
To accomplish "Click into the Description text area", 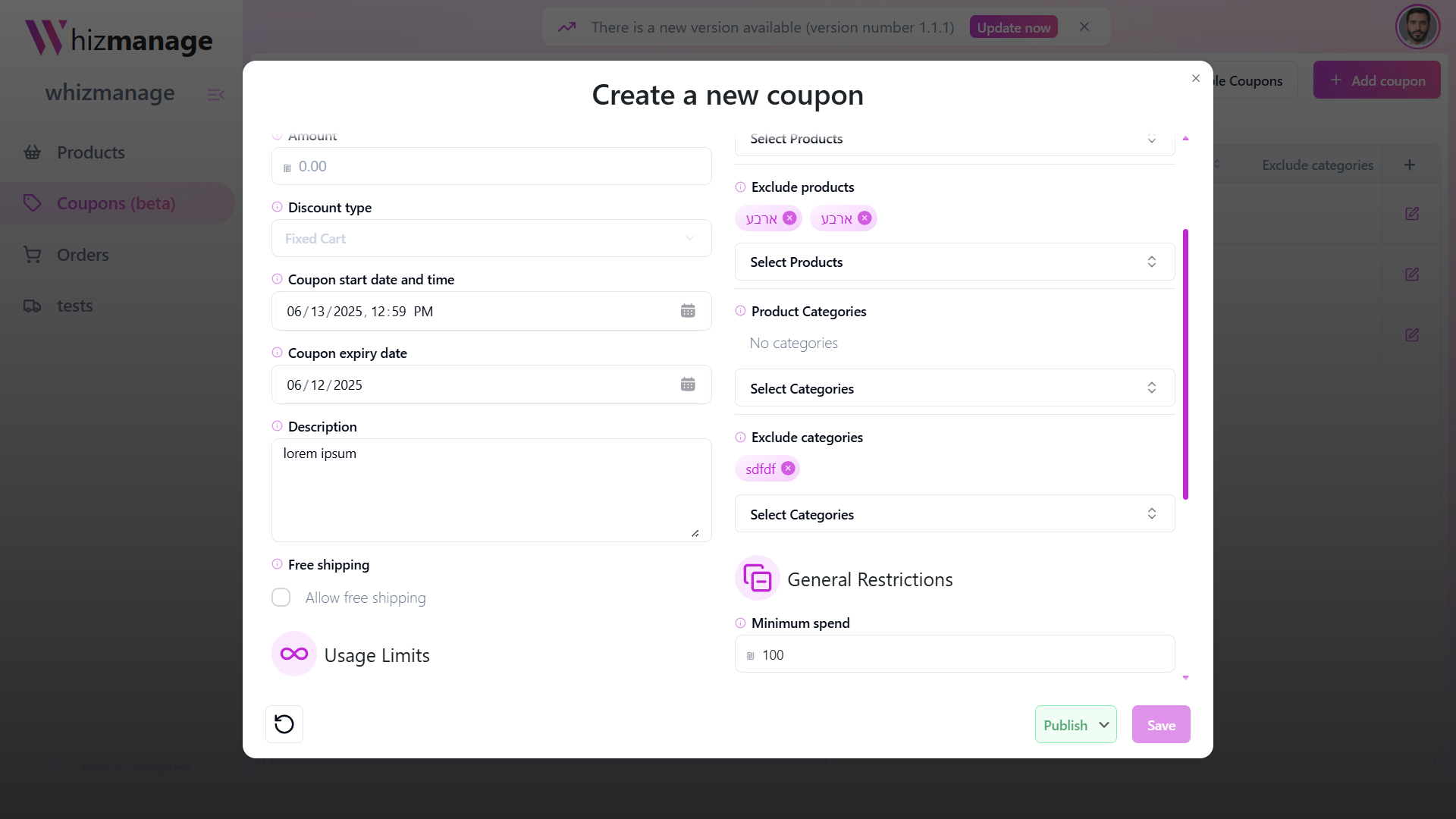I will 491,490.
